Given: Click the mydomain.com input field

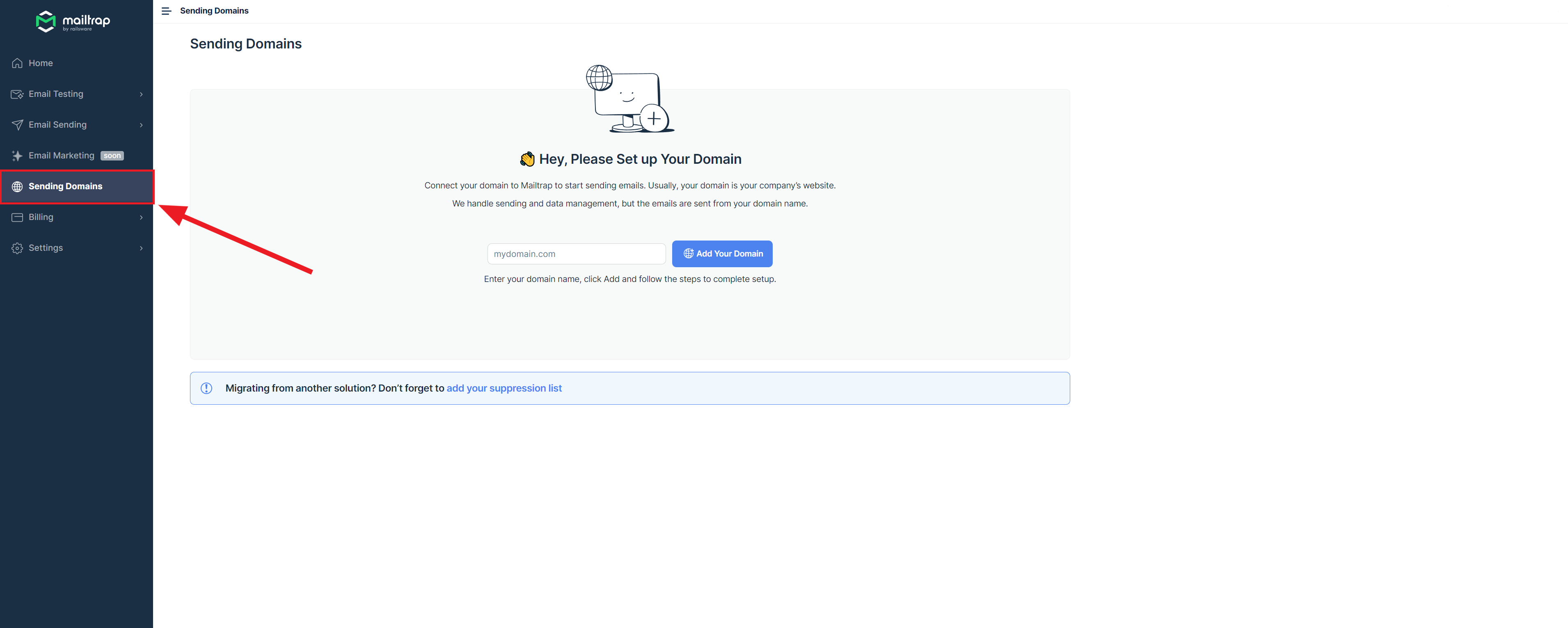Looking at the screenshot, I should coord(576,254).
